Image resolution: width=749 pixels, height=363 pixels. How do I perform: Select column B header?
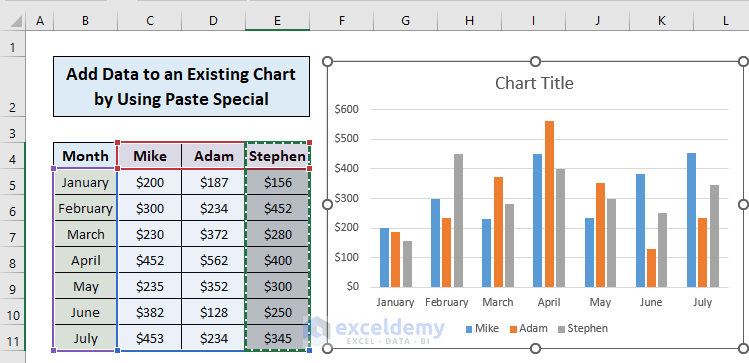coord(86,21)
